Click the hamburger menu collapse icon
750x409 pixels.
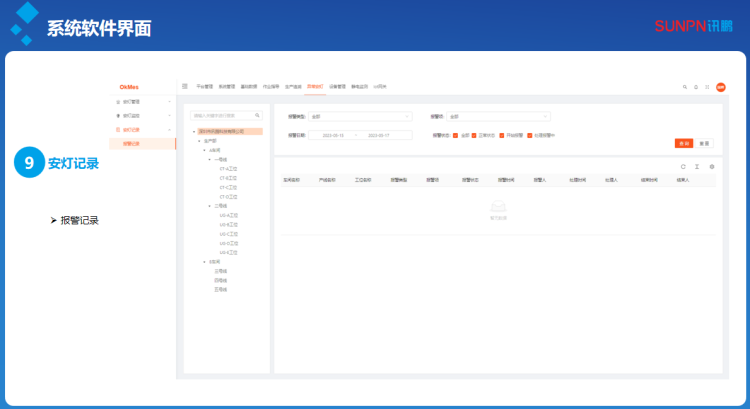[x=185, y=87]
